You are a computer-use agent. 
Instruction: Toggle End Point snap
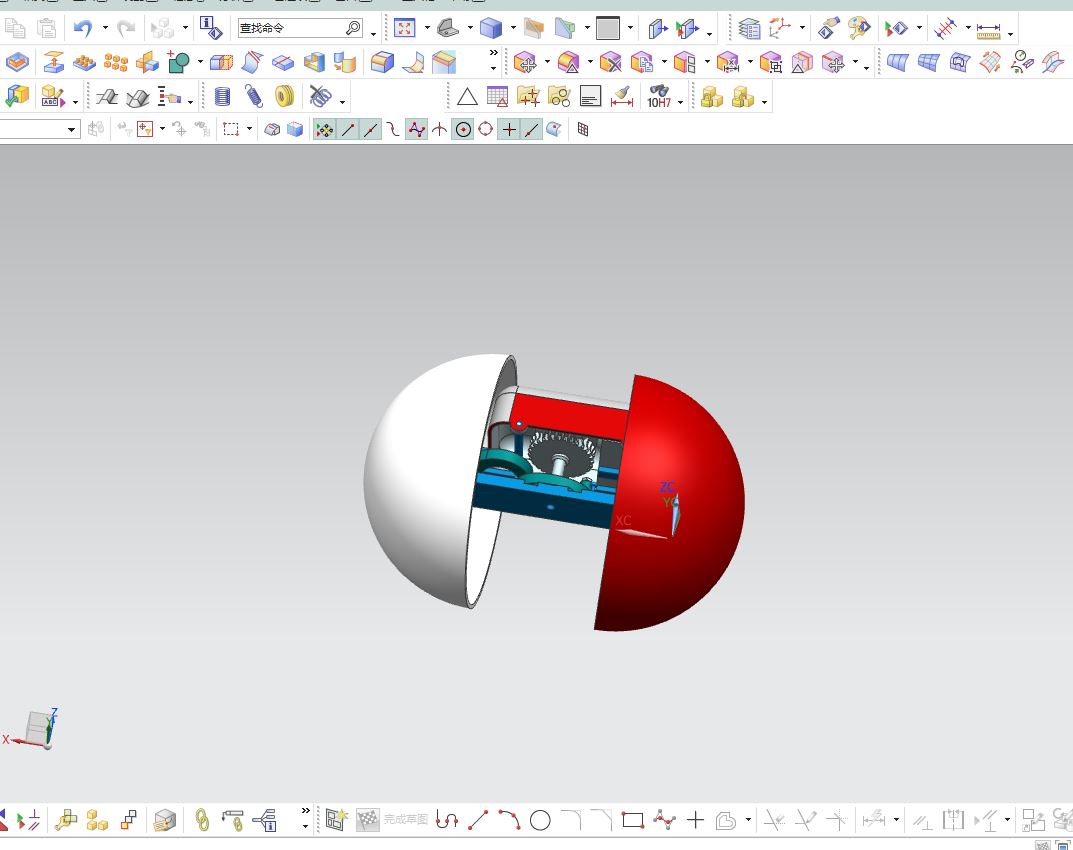[348, 129]
